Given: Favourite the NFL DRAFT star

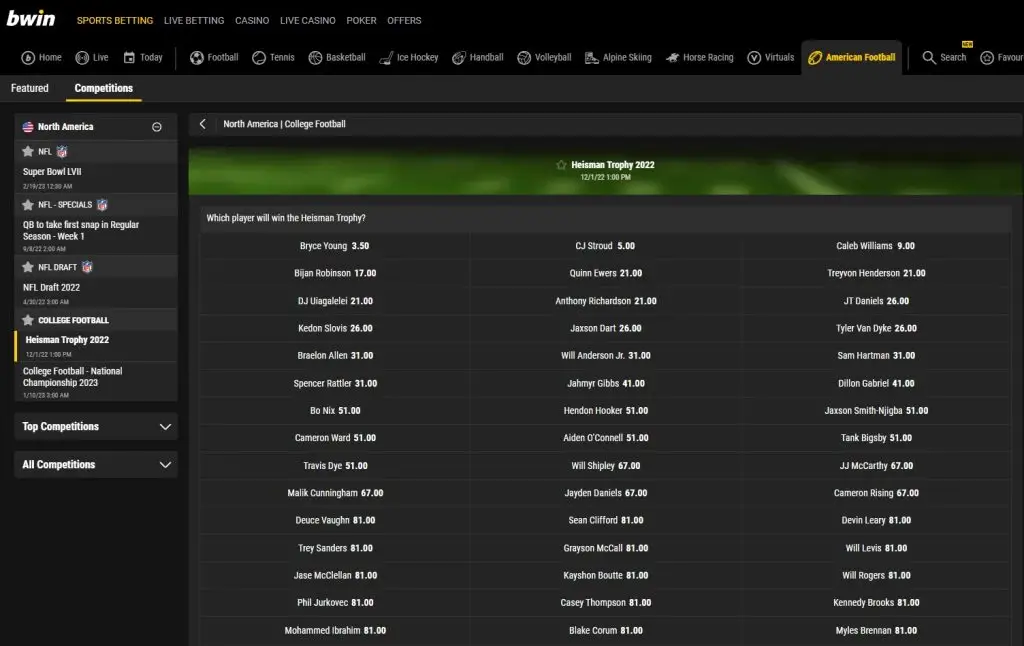Looking at the screenshot, I should (x=27, y=267).
